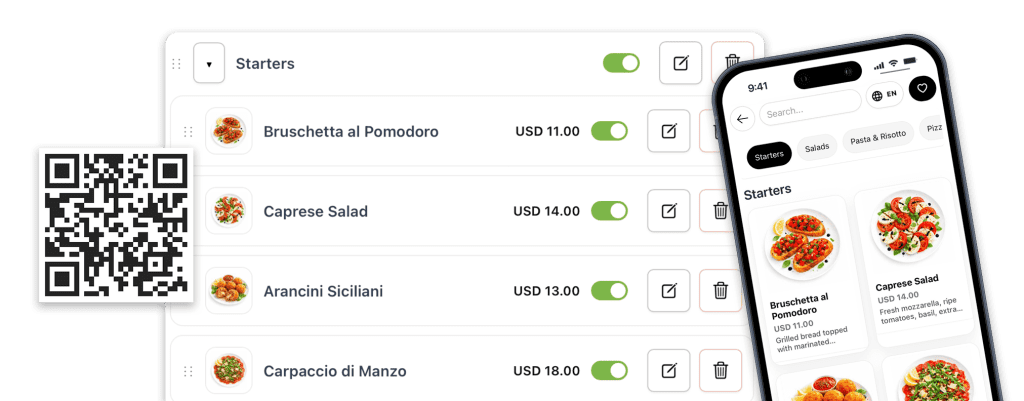This screenshot has height=401, width=1024.
Task: Delete the Caprese Salad item
Action: coord(719,211)
